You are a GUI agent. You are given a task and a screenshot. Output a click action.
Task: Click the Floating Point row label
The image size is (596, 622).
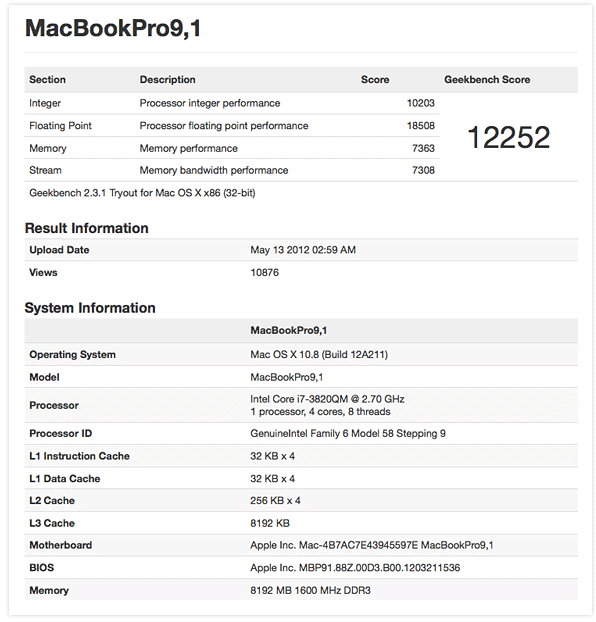click(x=60, y=126)
